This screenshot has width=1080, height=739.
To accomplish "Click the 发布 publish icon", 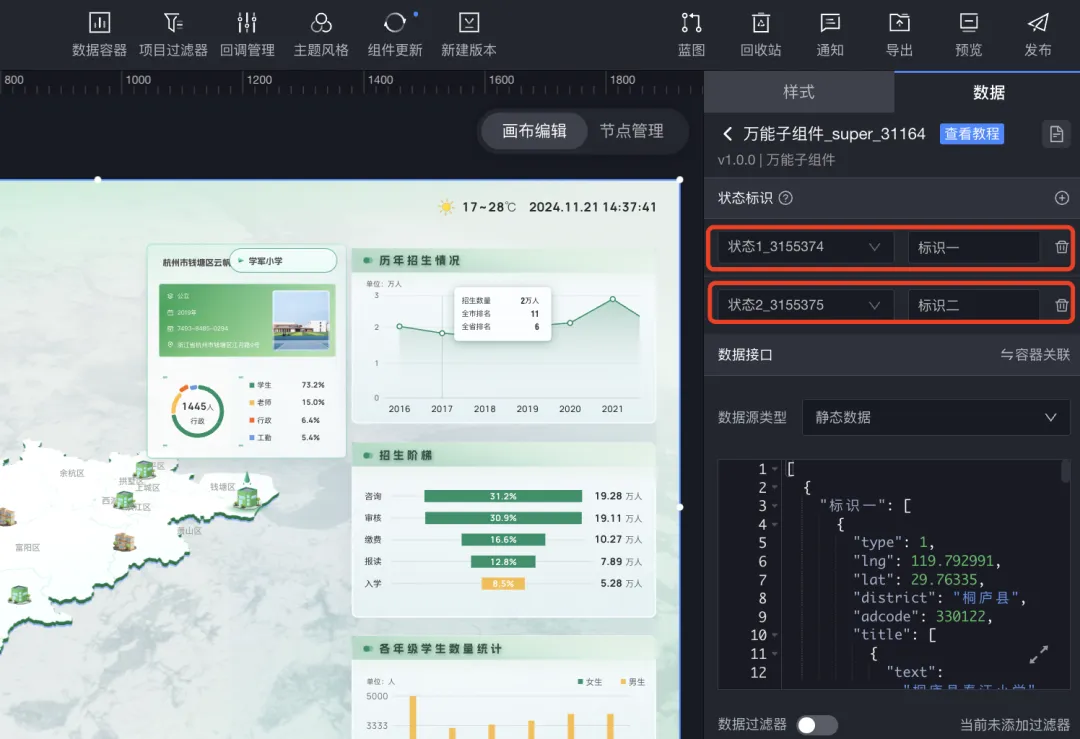I will 1038,23.
